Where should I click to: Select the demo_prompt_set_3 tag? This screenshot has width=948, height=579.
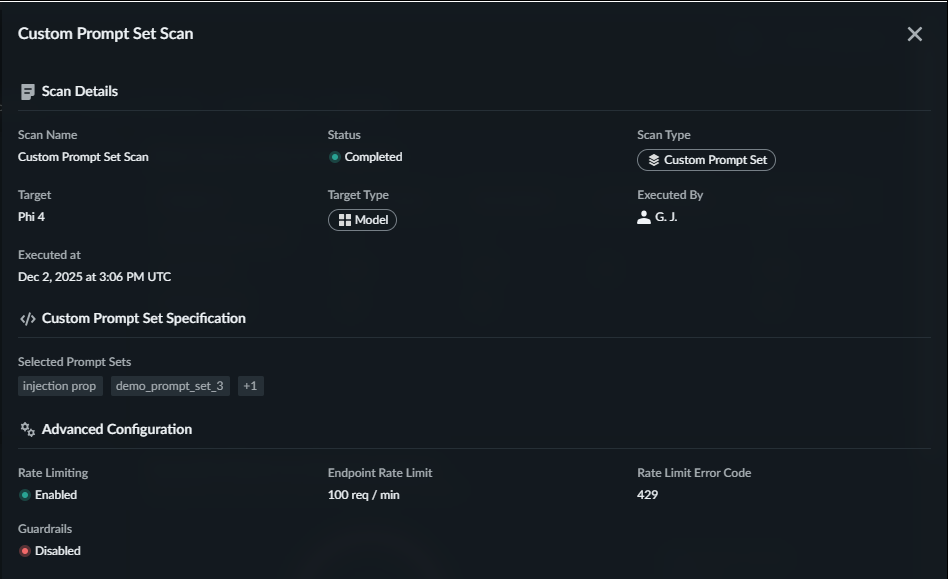[170, 386]
